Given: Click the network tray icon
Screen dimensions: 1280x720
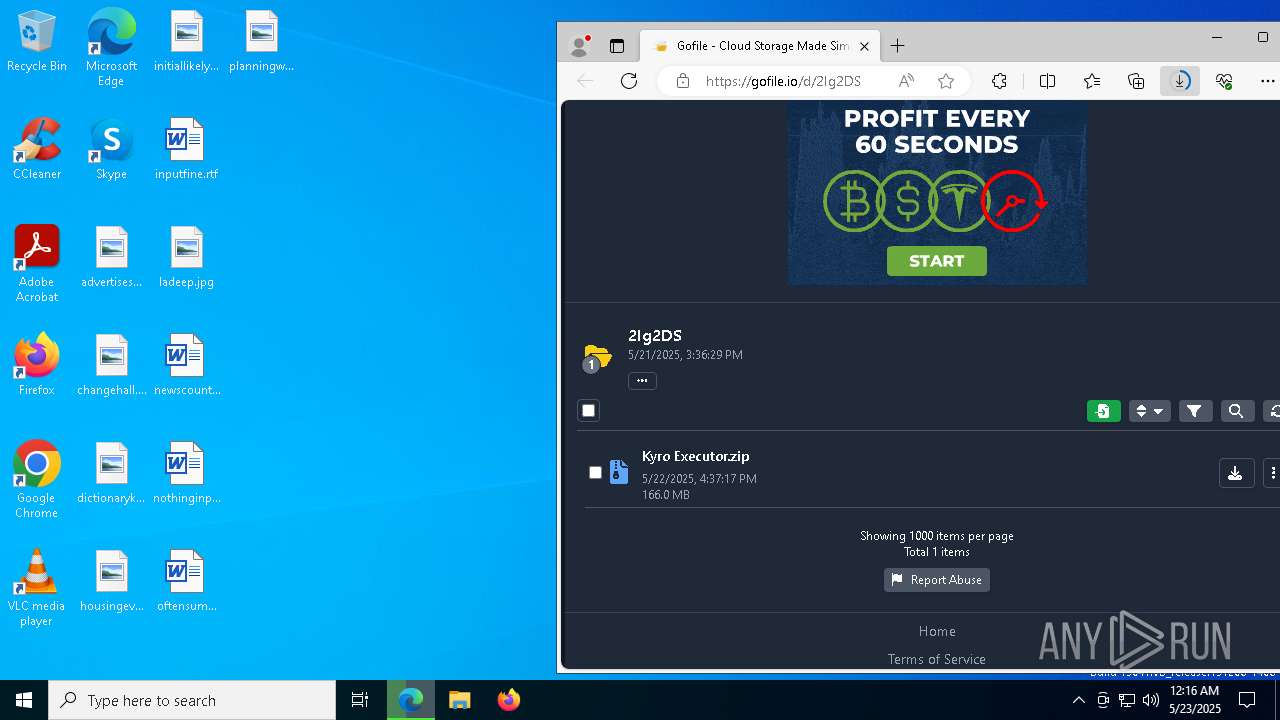Looking at the screenshot, I should tap(1126, 700).
